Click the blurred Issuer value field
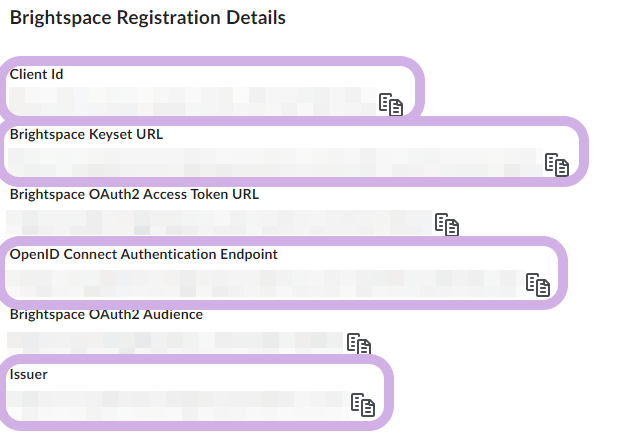The image size is (618, 442). [x=177, y=405]
